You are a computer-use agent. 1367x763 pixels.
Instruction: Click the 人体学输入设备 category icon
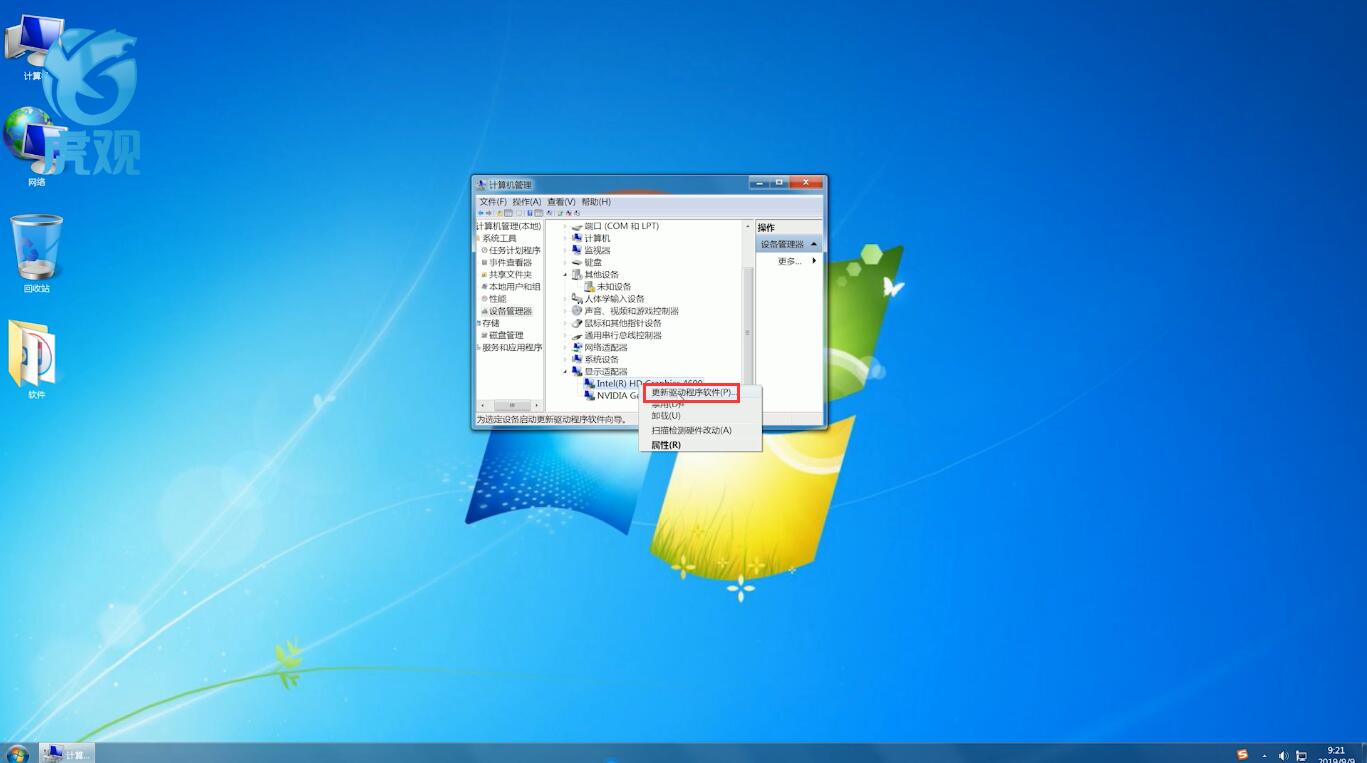(577, 299)
